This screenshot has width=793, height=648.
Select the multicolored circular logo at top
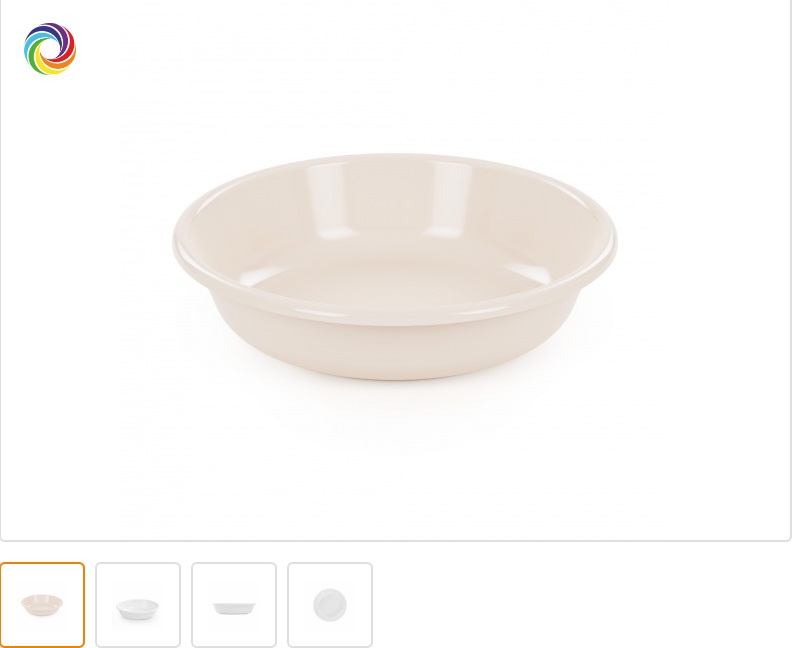point(50,49)
